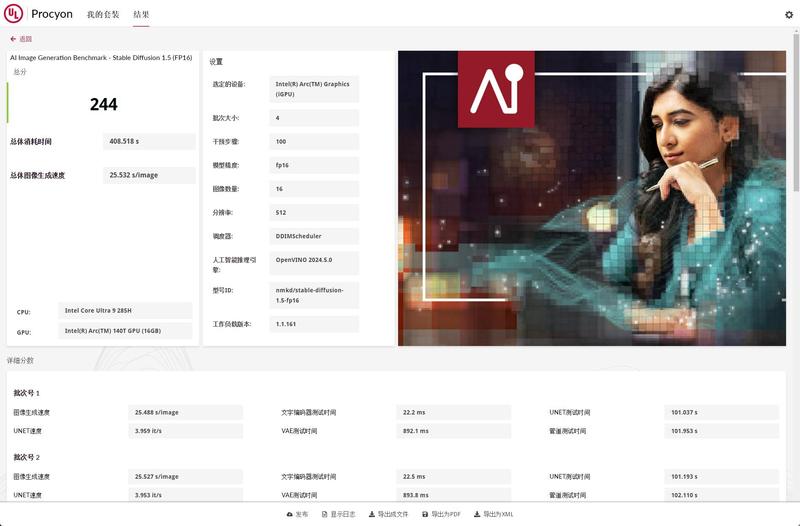Click batch 1 pipeline time 101.953 s
The image size is (800, 526).
[721, 431]
